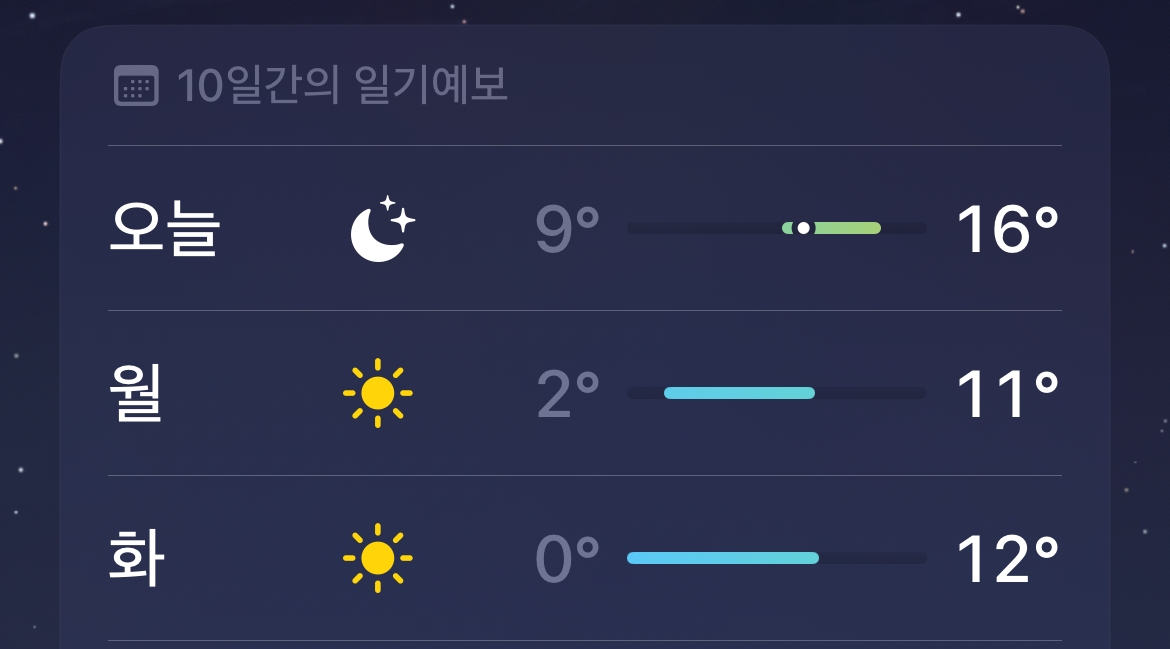Select the 오늘 forecast row label

coord(164,229)
